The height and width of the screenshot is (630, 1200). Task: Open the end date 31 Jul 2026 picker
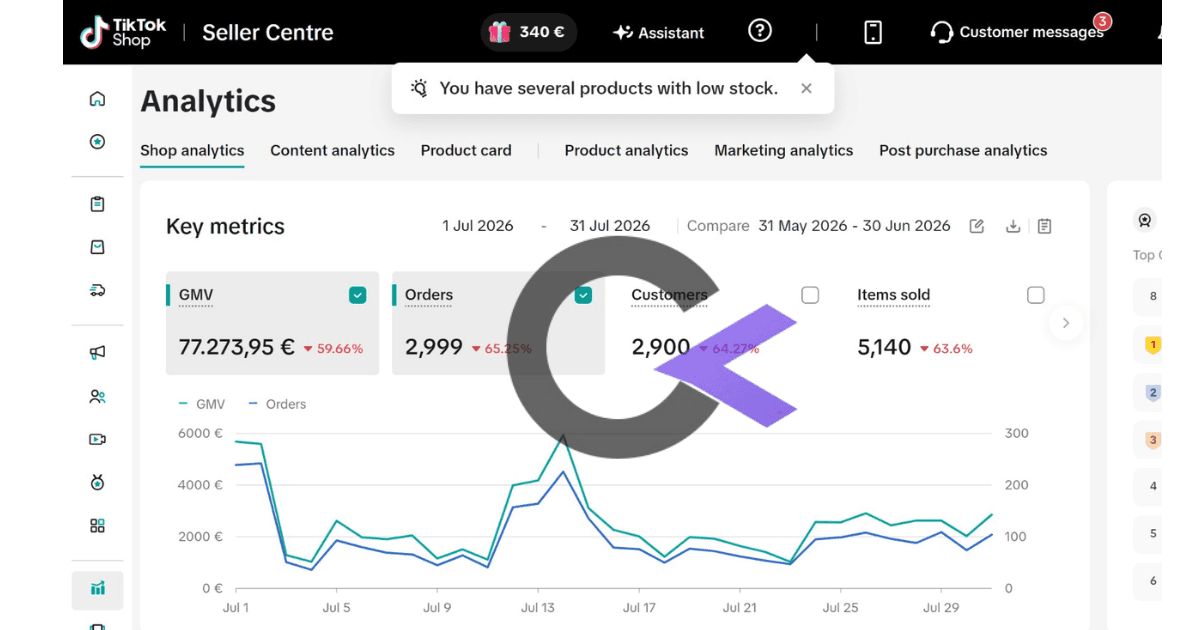coord(610,226)
